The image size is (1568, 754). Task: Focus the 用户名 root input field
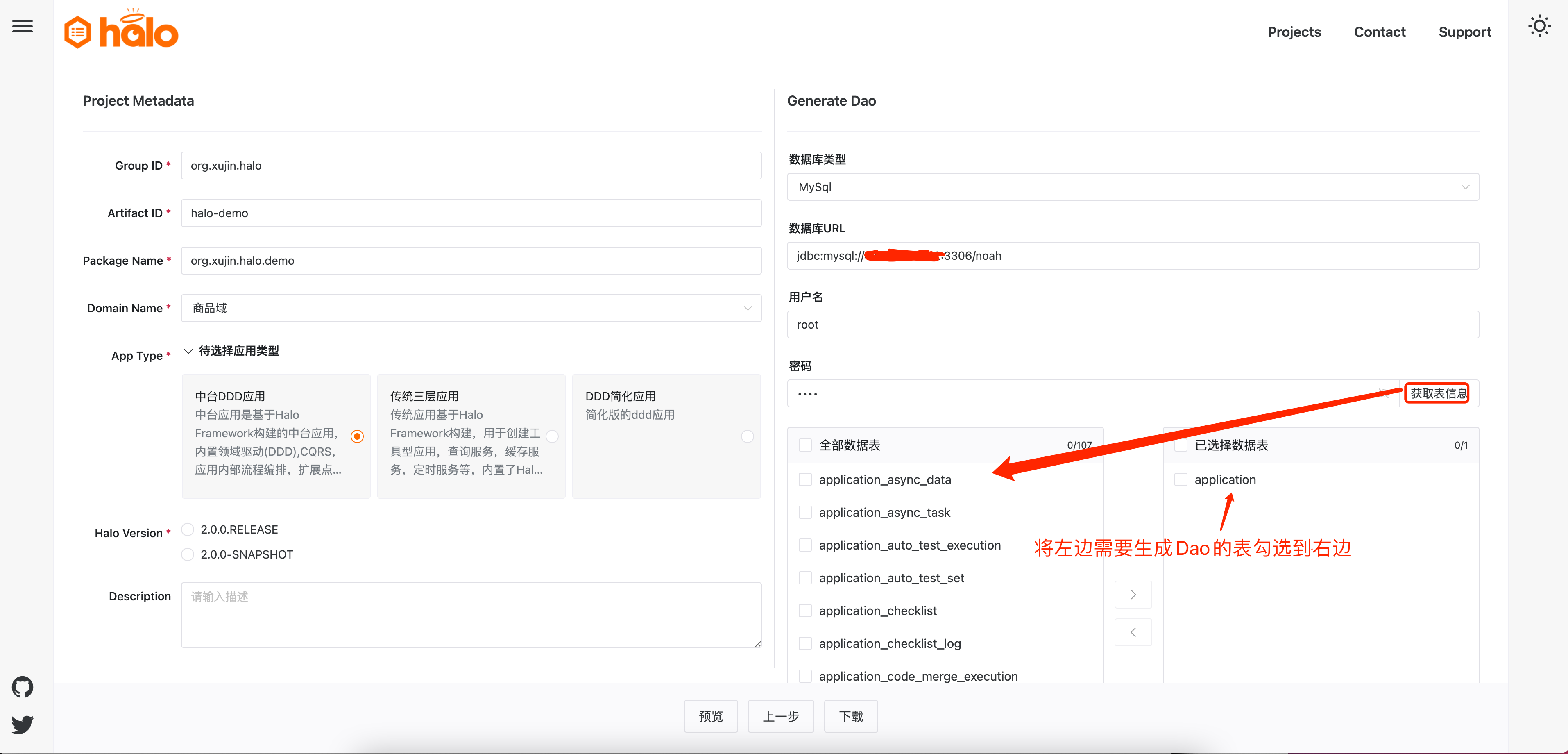(1133, 325)
